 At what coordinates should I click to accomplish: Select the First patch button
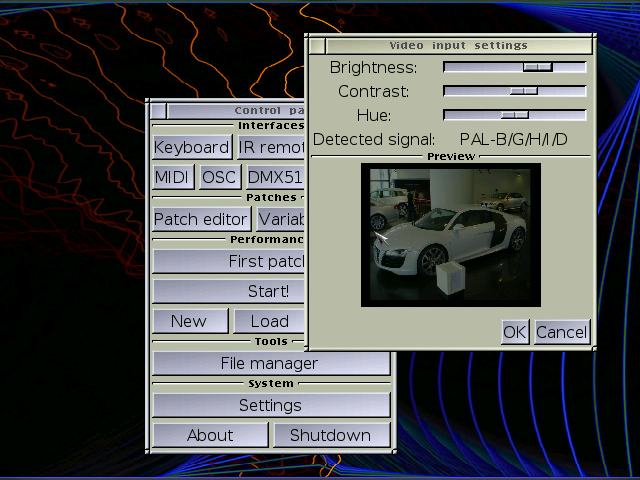click(x=229, y=261)
